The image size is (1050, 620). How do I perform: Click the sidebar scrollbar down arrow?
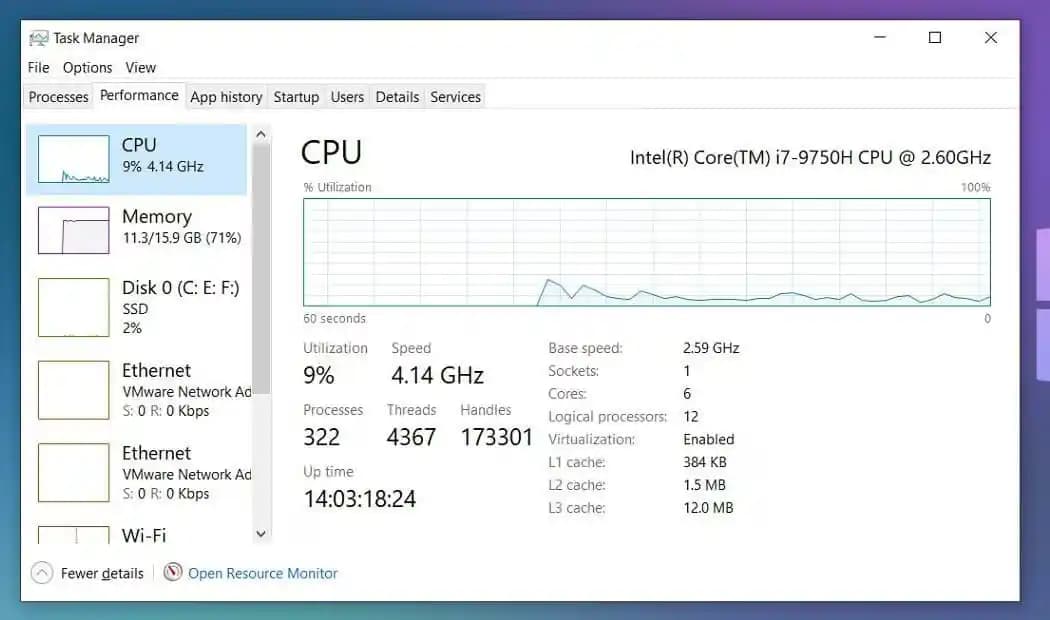(261, 534)
